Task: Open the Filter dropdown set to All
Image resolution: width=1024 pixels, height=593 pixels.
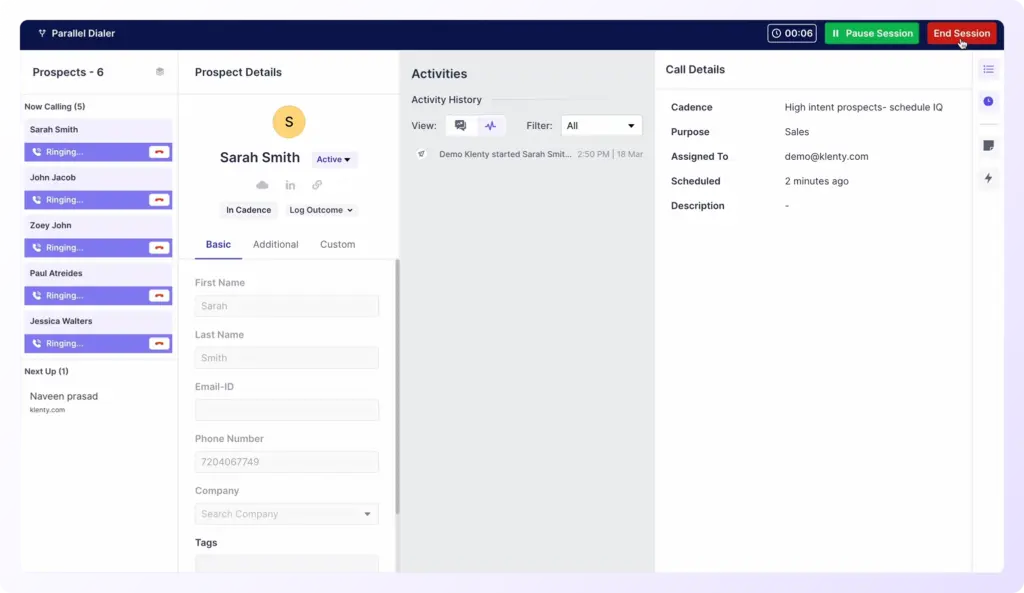Action: point(601,125)
